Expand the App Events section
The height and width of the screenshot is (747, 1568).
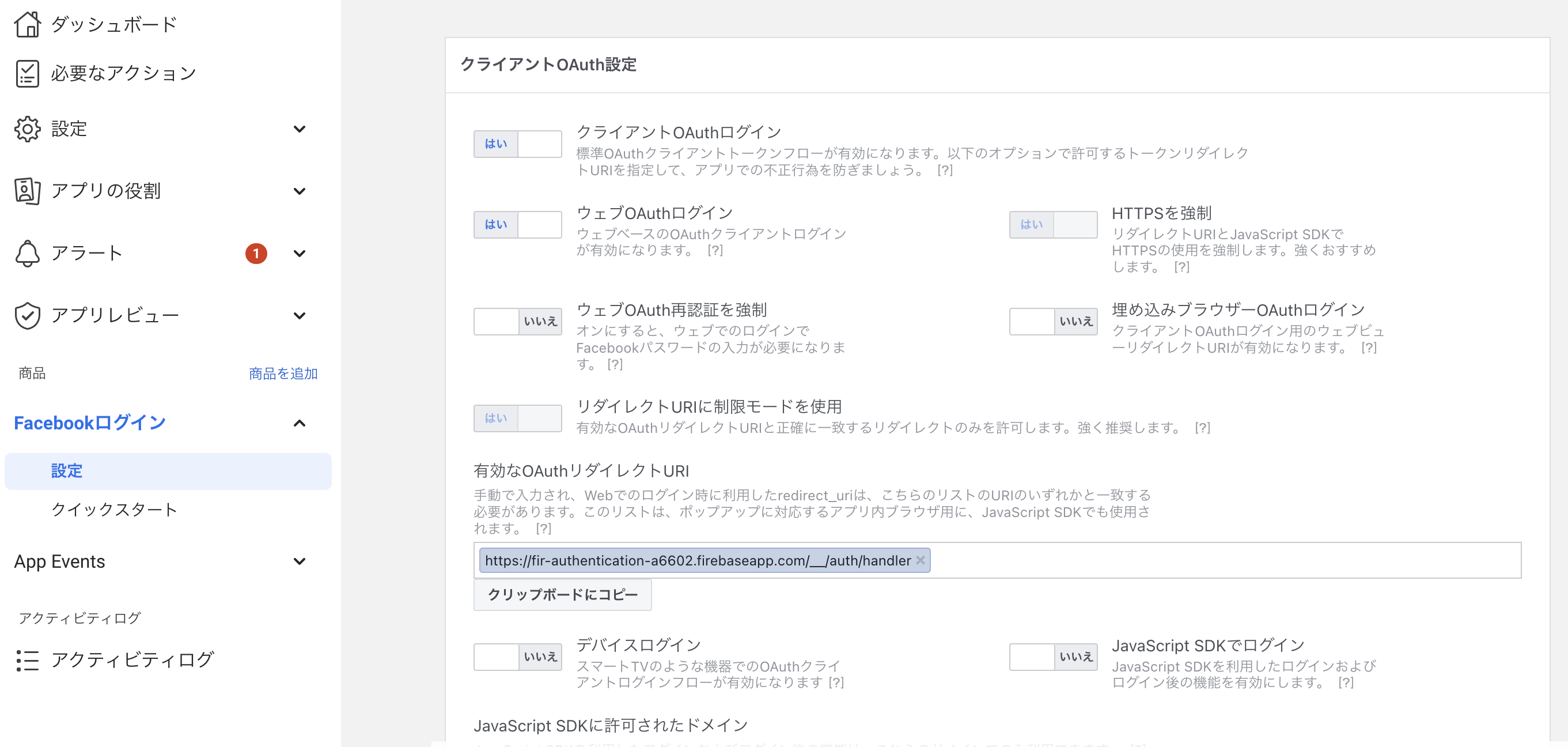pyautogui.click(x=299, y=562)
